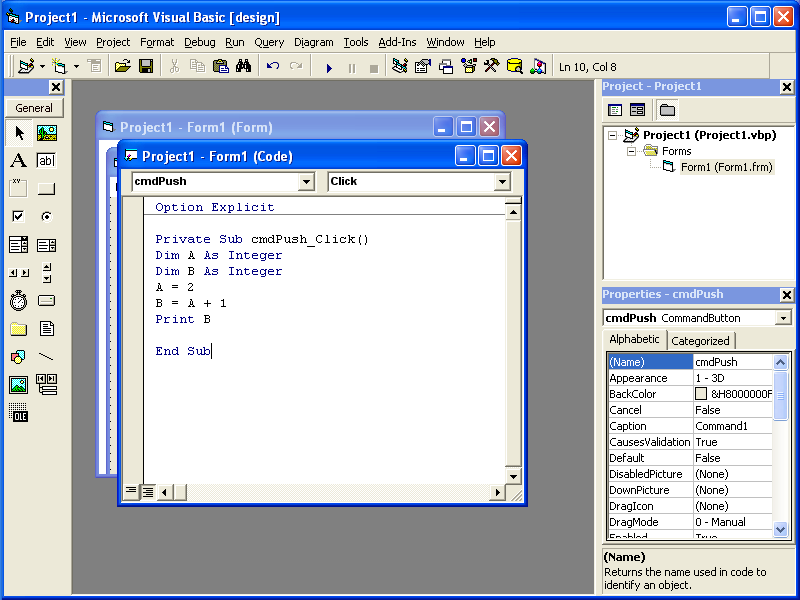This screenshot has height=600, width=800.
Task: Select the Shape control tool
Action: 19,357
